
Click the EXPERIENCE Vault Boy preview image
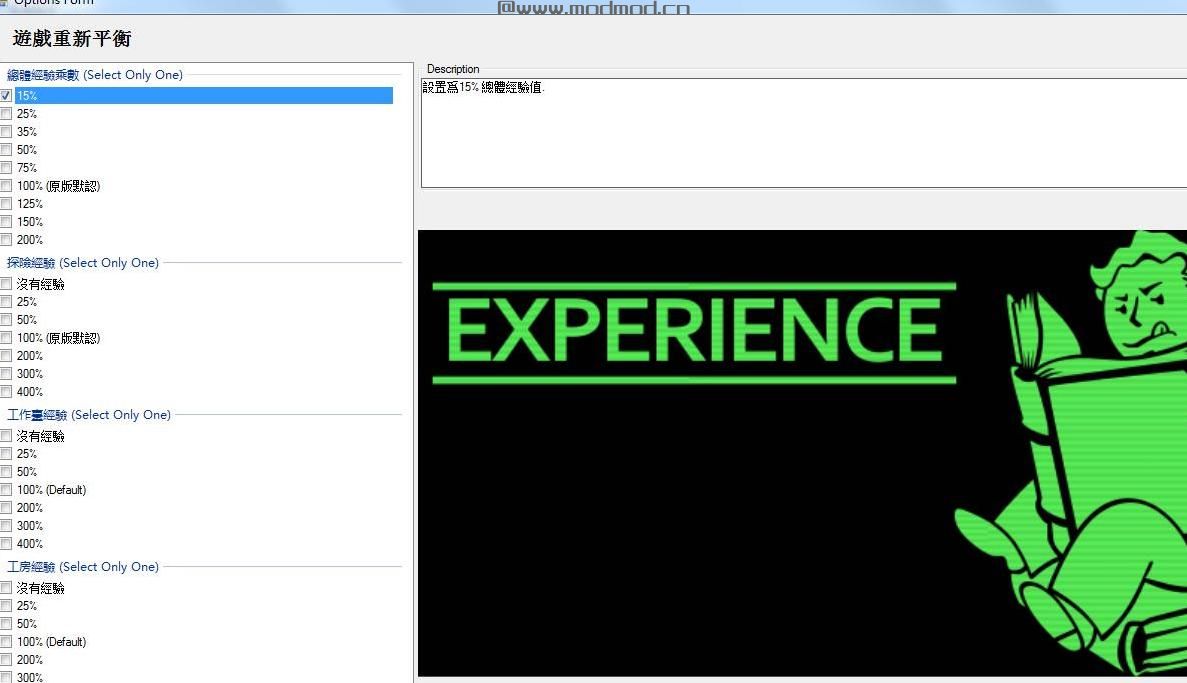tap(802, 453)
